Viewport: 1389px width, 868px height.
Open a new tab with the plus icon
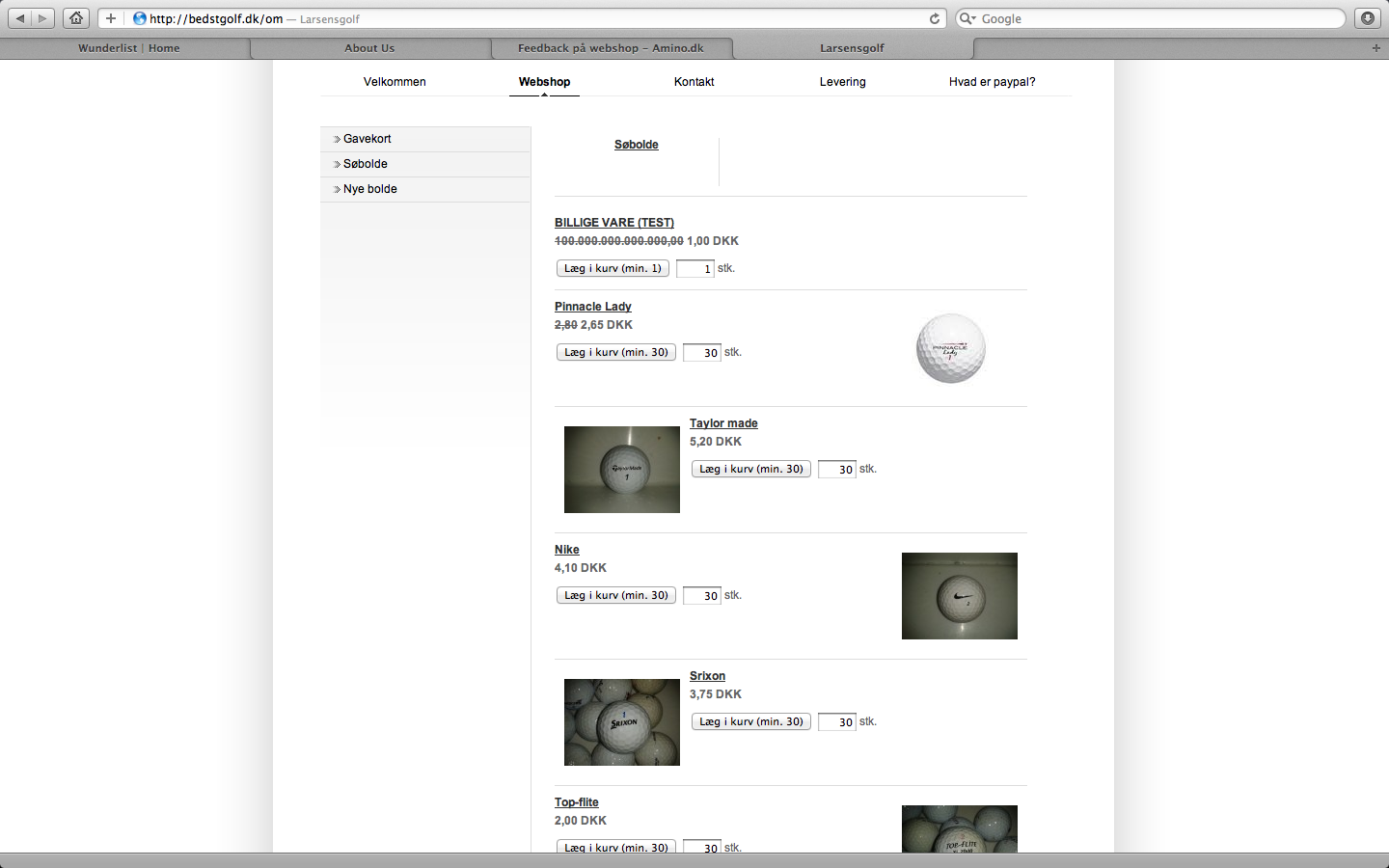(x=1376, y=48)
